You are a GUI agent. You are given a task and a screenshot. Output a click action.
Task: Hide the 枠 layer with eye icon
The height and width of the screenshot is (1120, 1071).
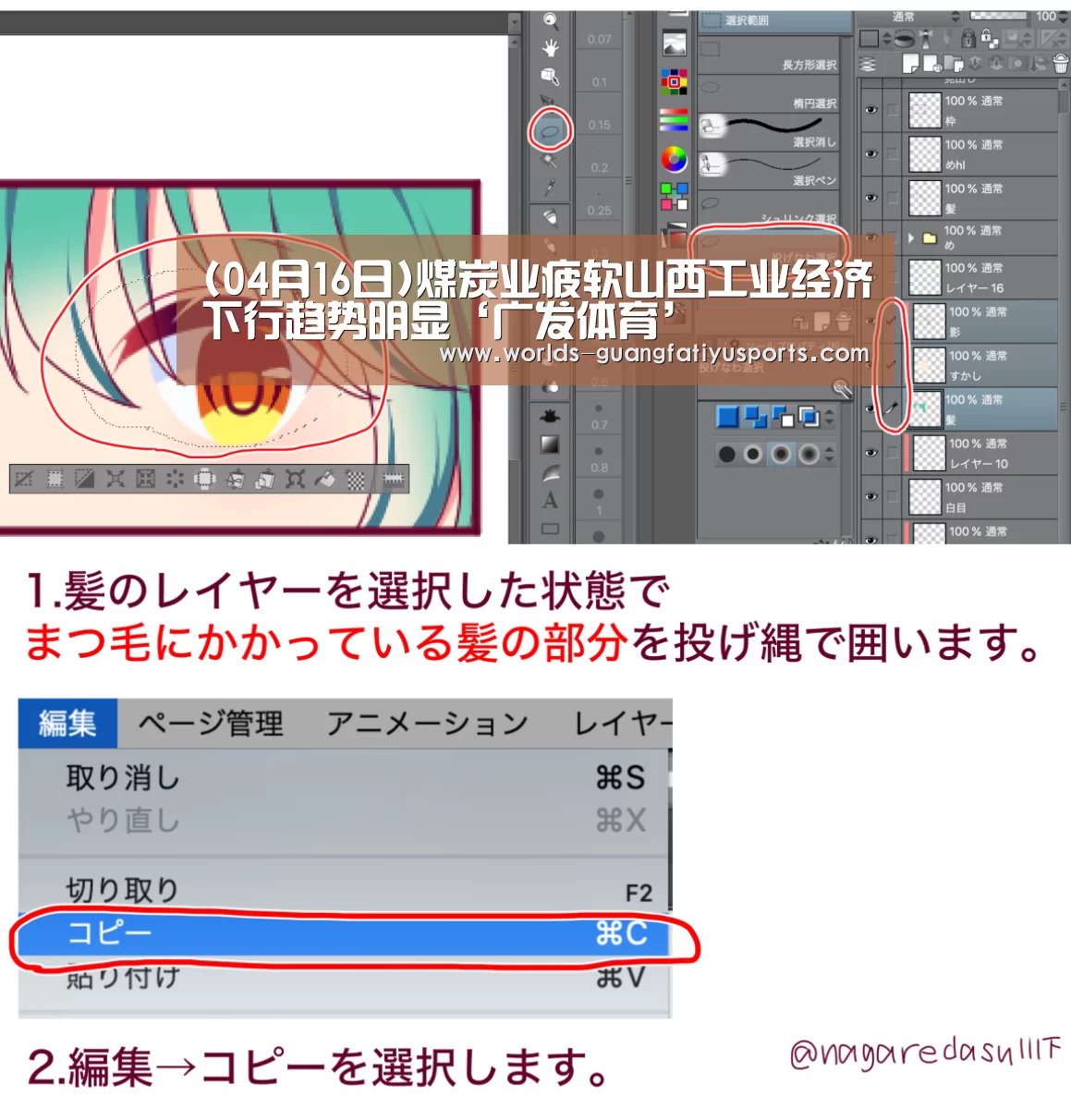(x=870, y=110)
